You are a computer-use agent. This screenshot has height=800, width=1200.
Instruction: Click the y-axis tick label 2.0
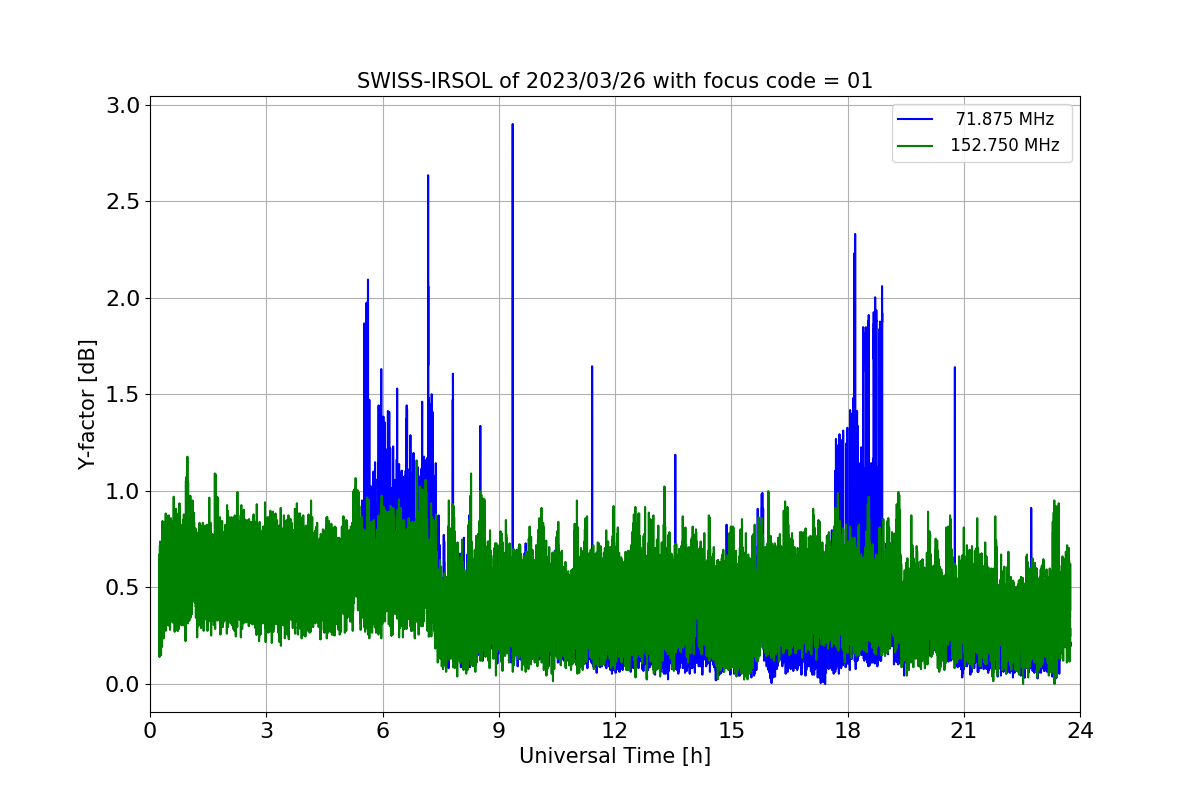point(121,298)
